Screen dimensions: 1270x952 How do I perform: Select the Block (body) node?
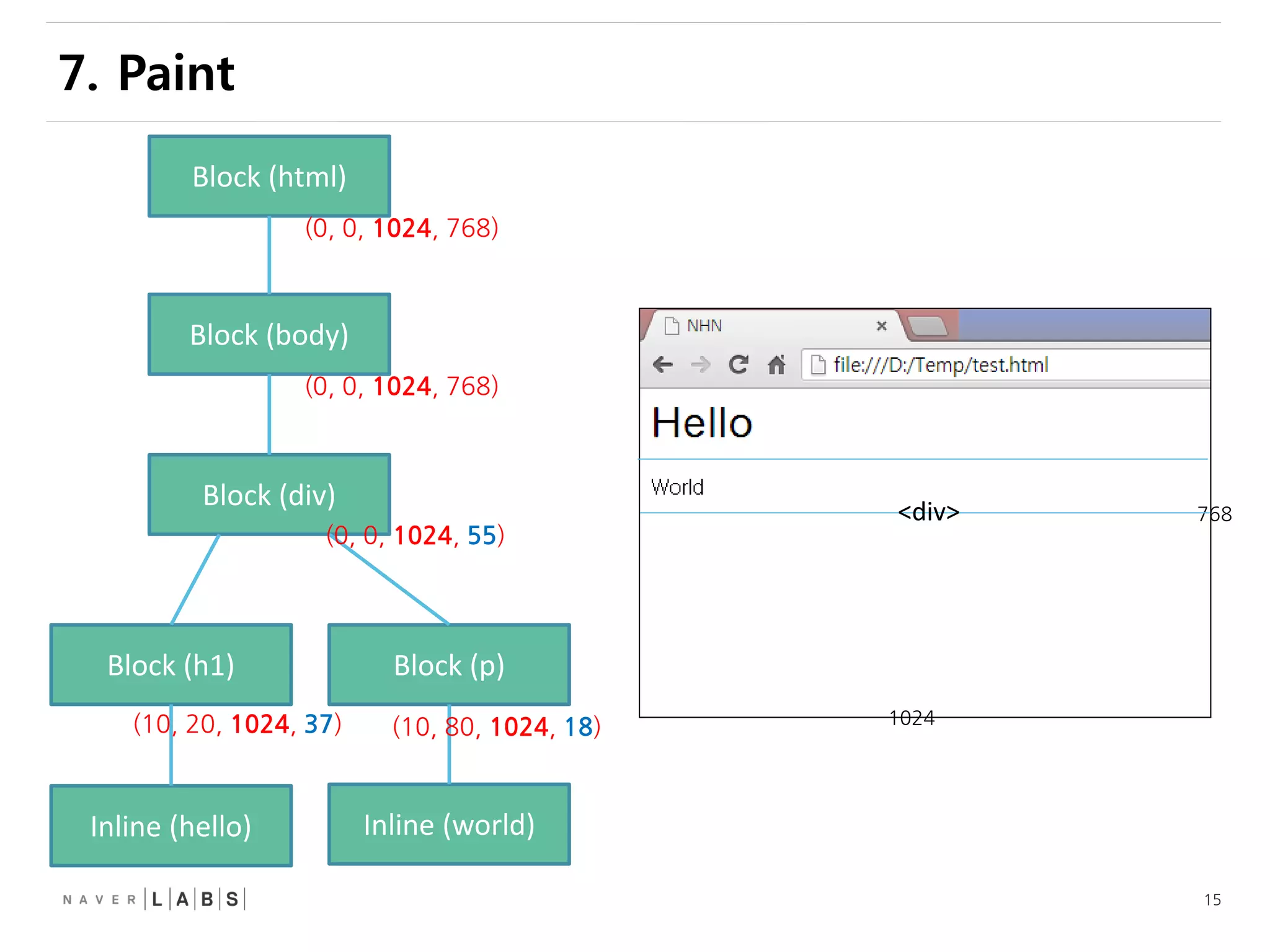269,335
